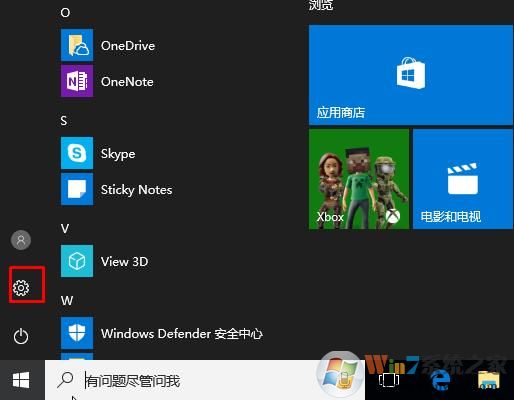Image resolution: width=514 pixels, height=400 pixels.
Task: Select Windows Defender 安全中心 text
Action: coord(182,334)
